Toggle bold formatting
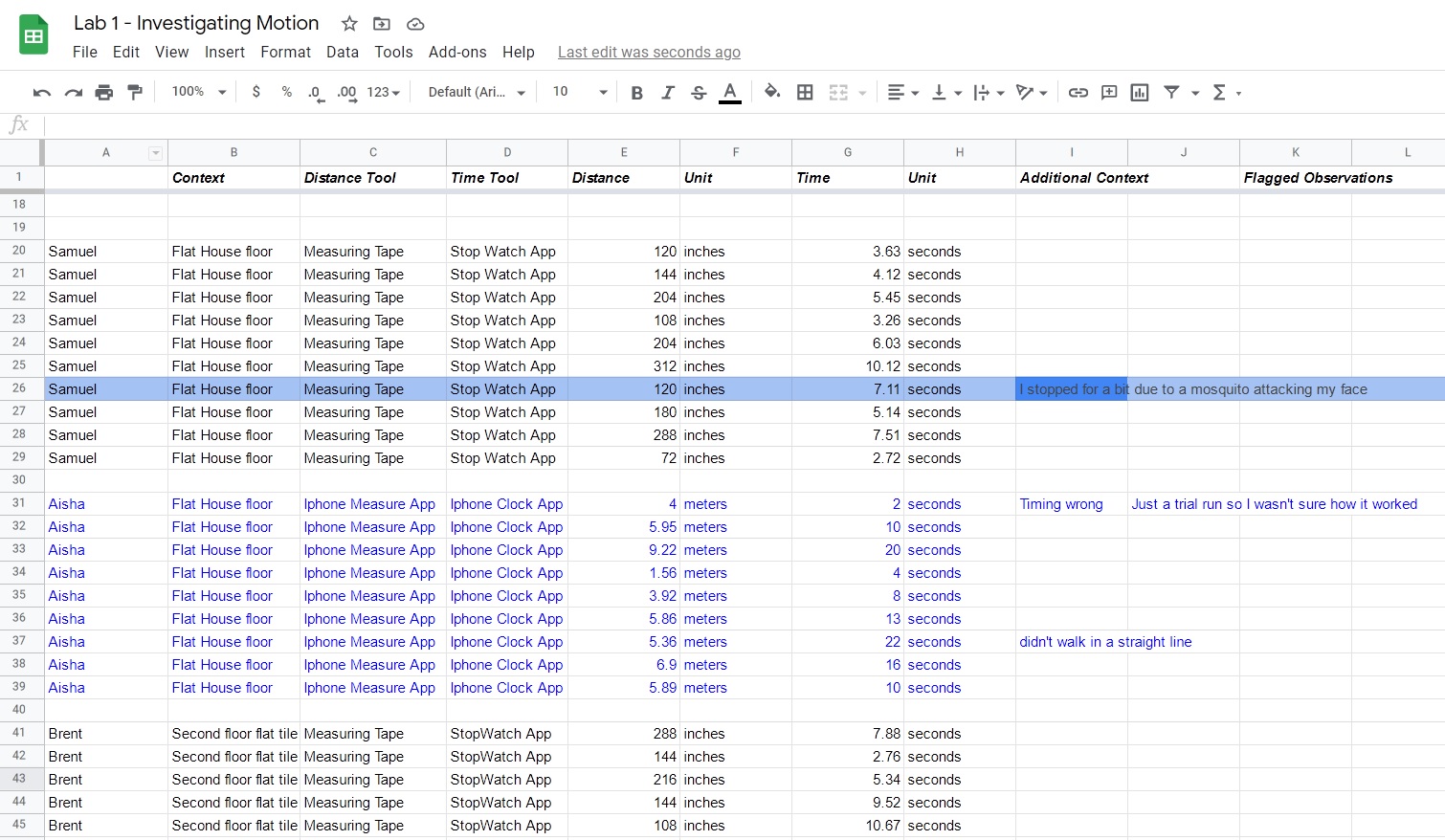 pos(637,93)
